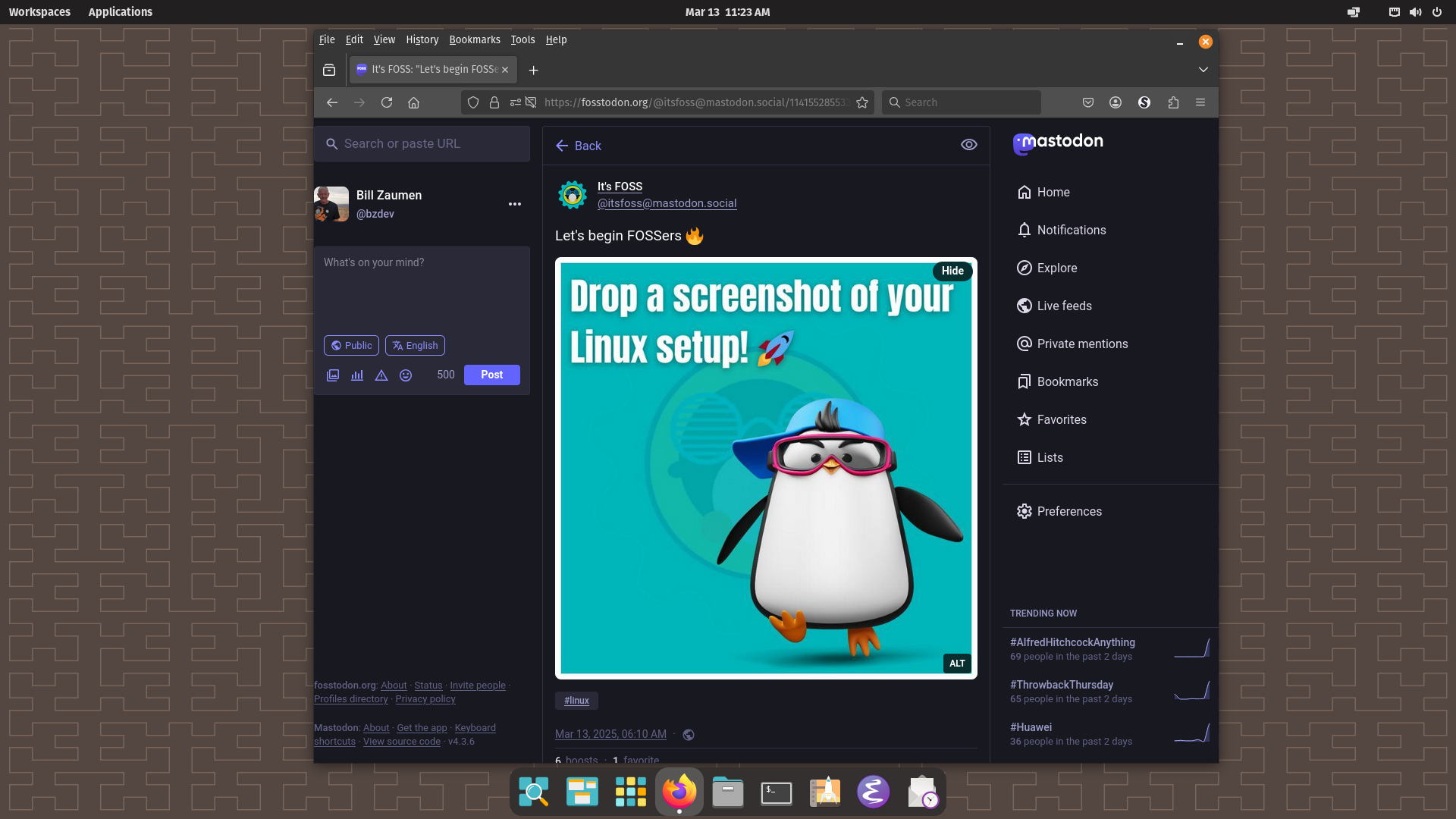Screen dimensions: 1456x819
Task: Open the Public visibility dropdown
Action: pos(351,345)
